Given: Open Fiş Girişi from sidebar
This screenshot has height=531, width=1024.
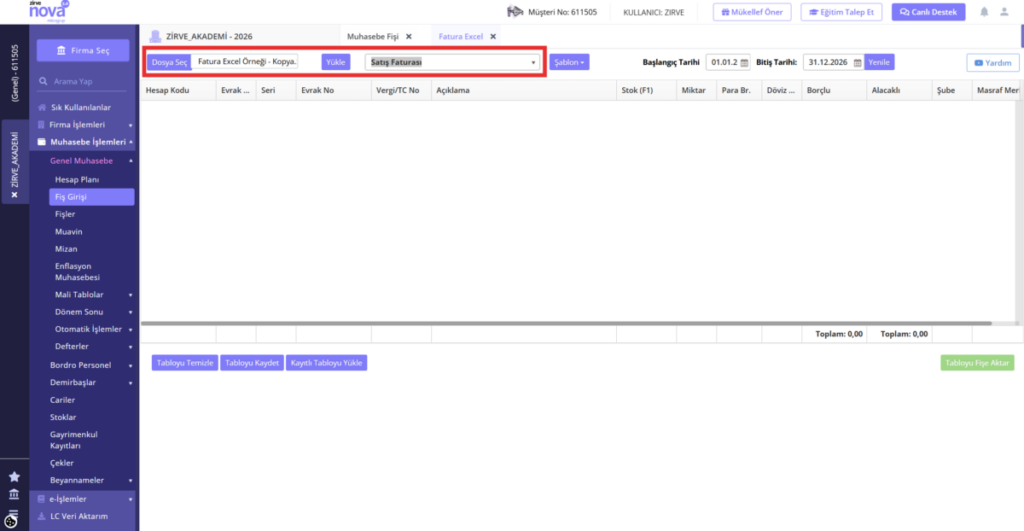Looking at the screenshot, I should pos(91,197).
